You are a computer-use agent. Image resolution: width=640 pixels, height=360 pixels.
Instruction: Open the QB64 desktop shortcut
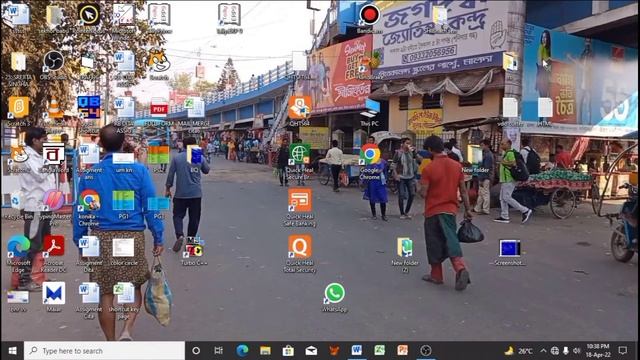(89, 107)
